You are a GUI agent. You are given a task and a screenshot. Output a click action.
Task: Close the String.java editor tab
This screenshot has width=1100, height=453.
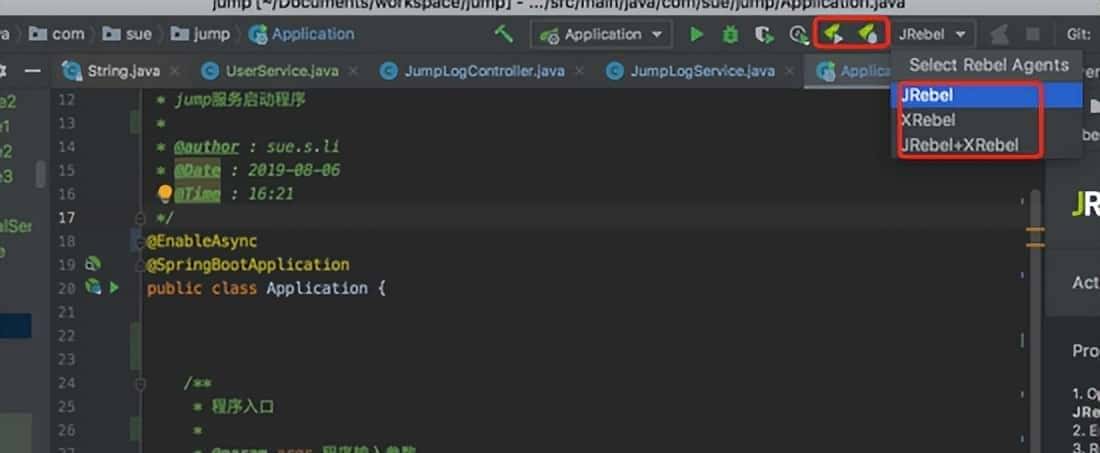pos(174,71)
